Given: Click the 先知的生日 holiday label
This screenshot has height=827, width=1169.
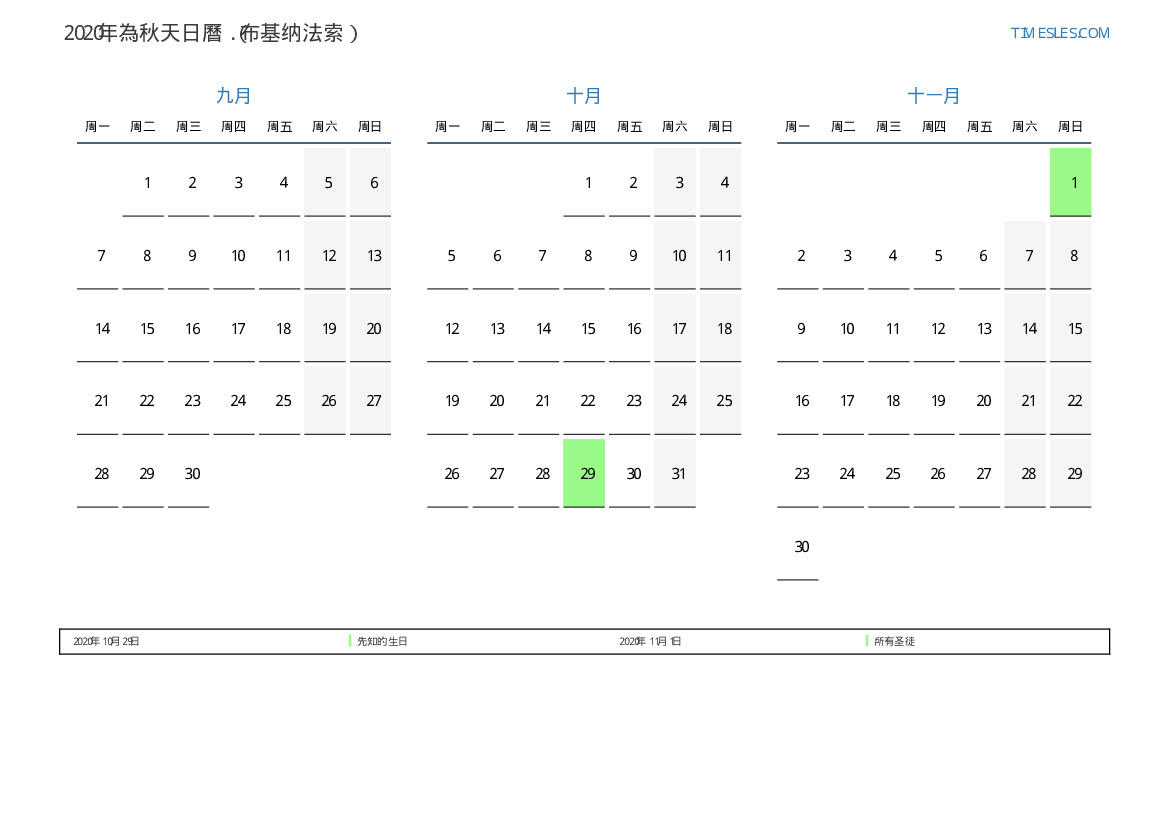Looking at the screenshot, I should click(x=383, y=641).
